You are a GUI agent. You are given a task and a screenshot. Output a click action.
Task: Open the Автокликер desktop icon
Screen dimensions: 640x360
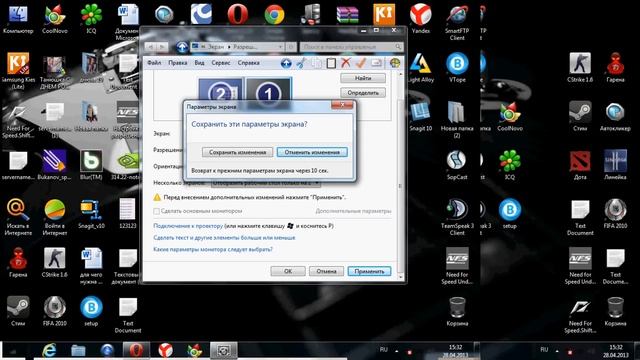click(615, 116)
